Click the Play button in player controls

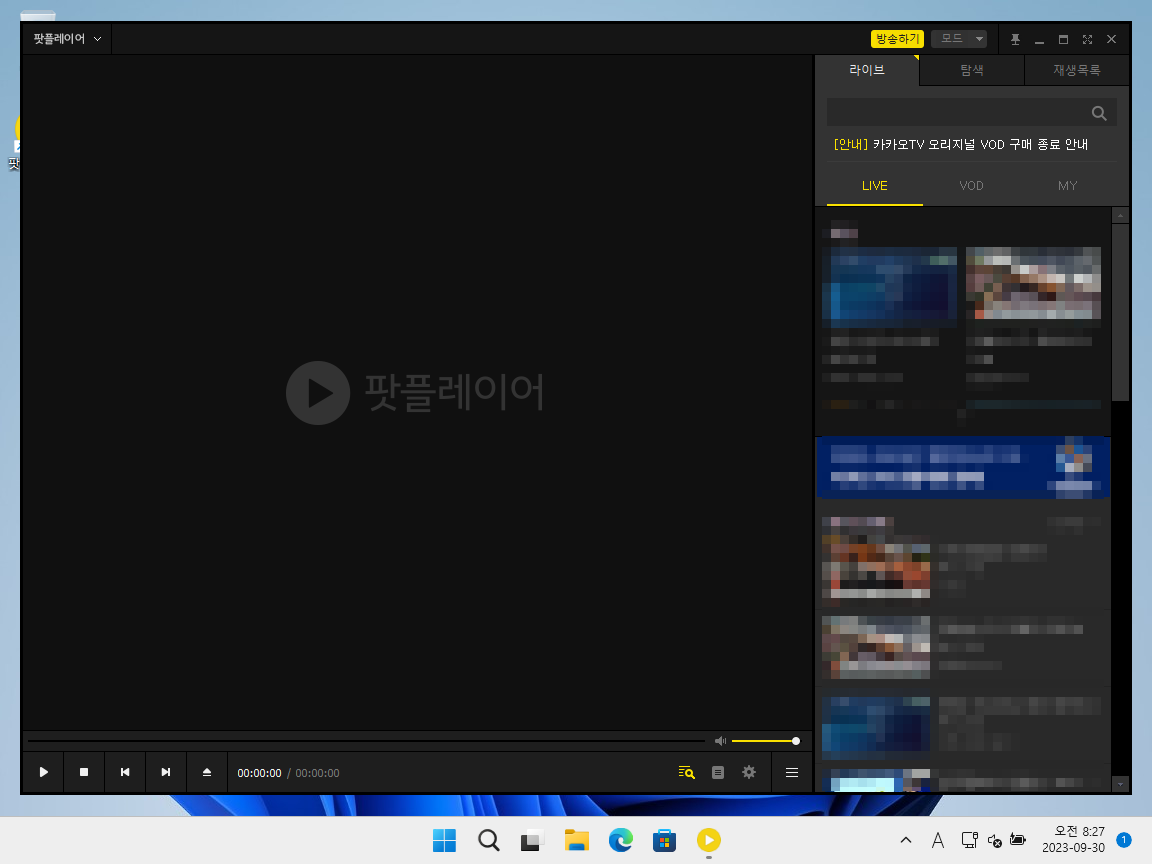[x=43, y=772]
